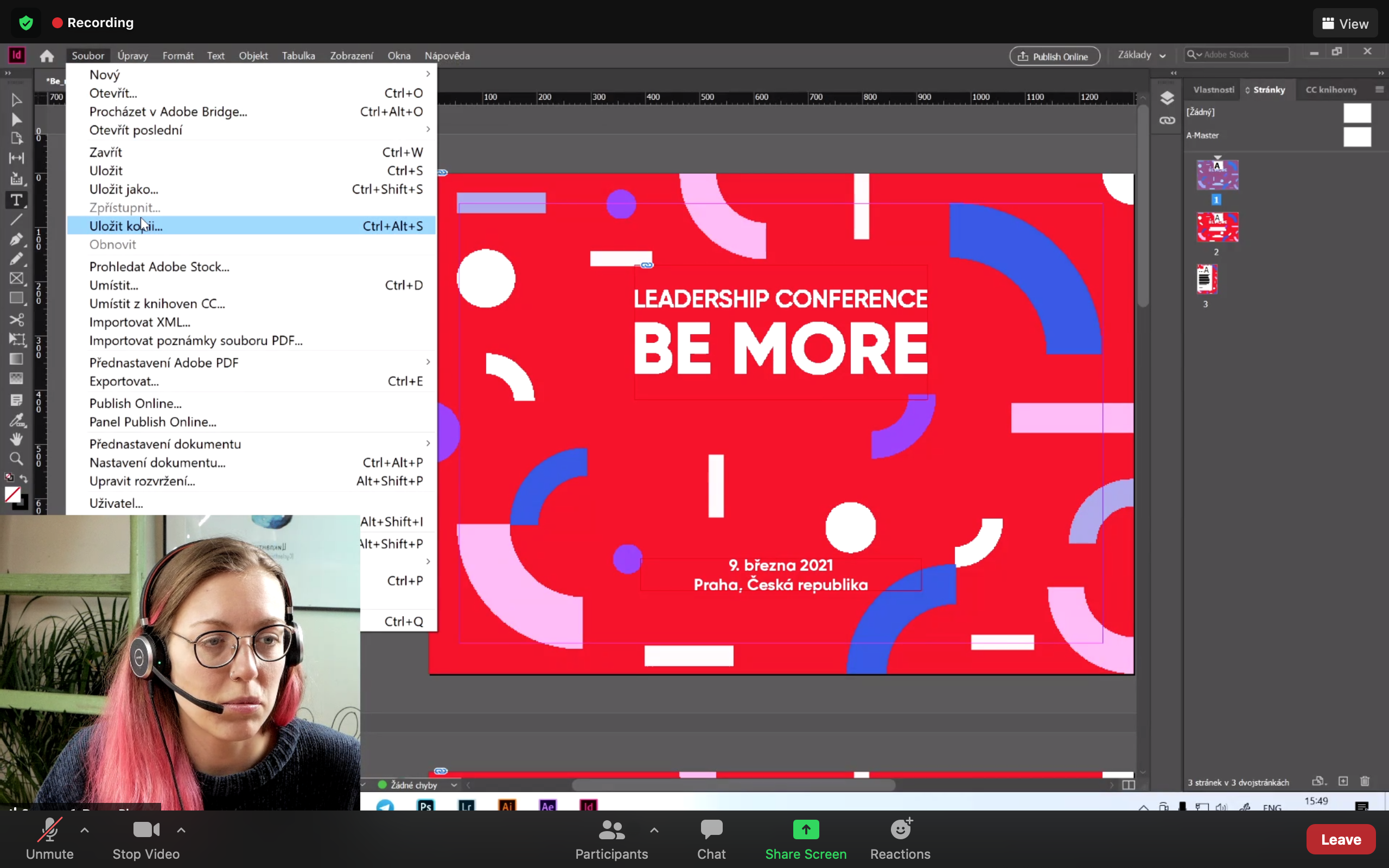1389x868 pixels.
Task: Select the Gap tool
Action: click(16, 158)
